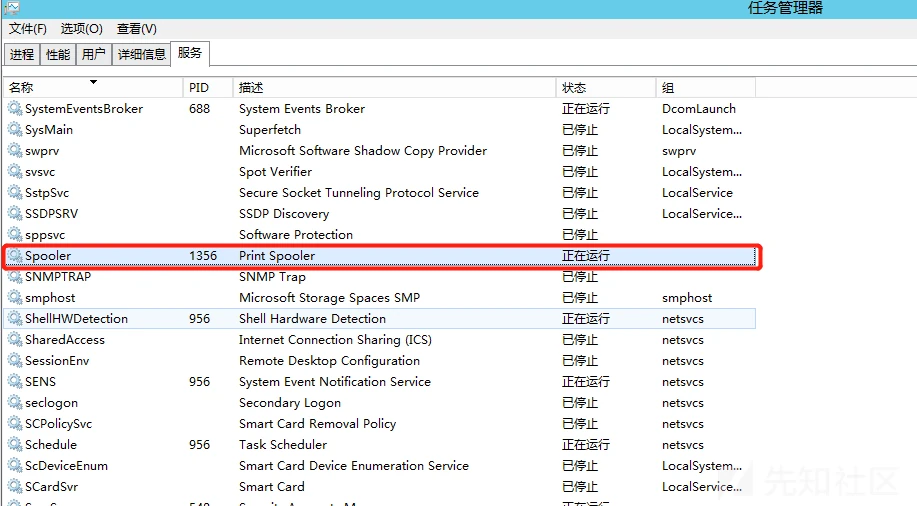Screen dimensions: 917x506
Task: Select PID 956 in the Schedule row
Action: pos(199,445)
